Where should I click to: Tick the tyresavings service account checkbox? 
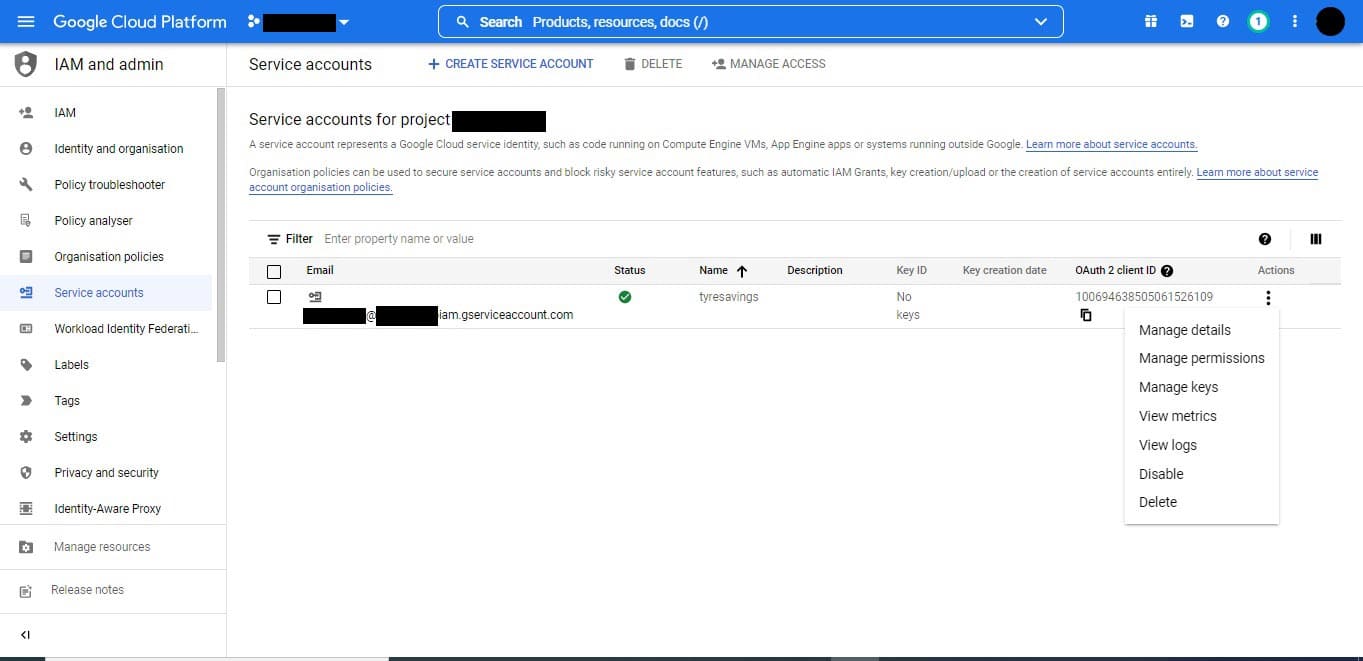[274, 297]
